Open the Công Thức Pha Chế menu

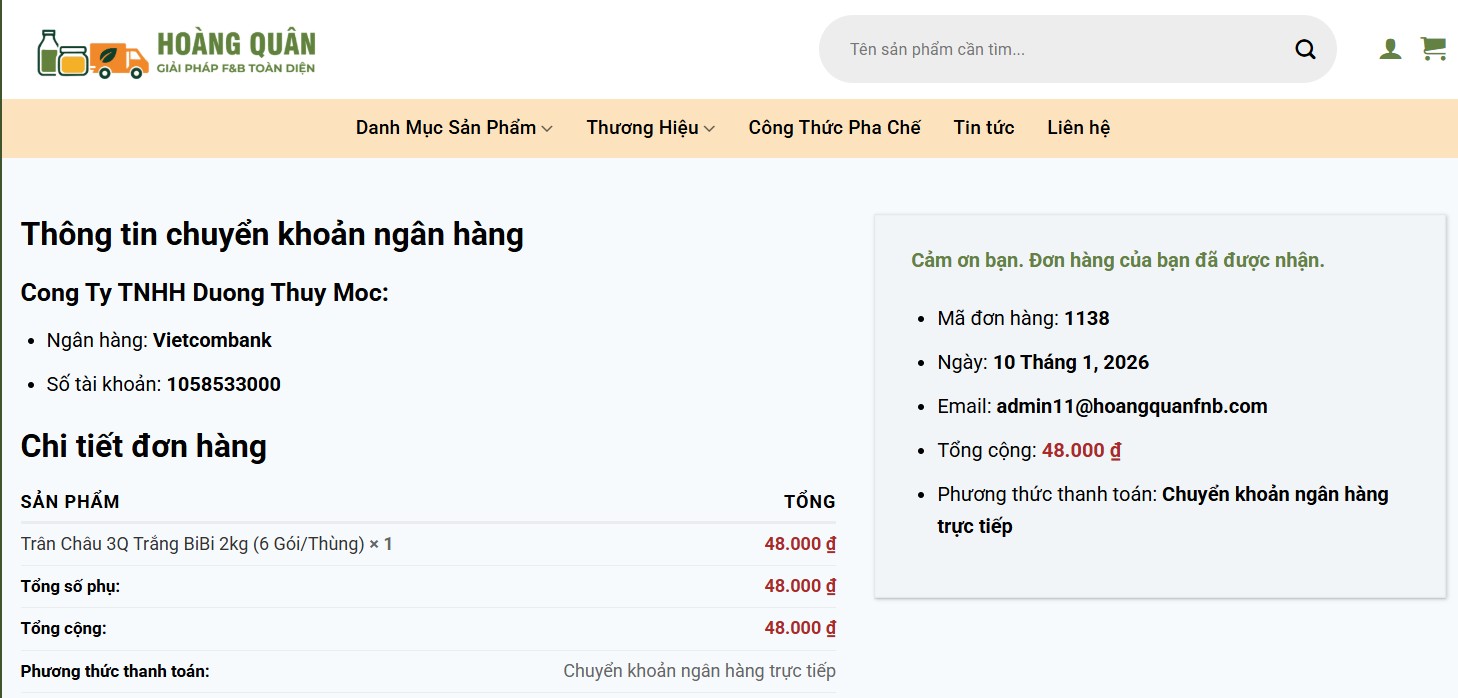pos(835,128)
